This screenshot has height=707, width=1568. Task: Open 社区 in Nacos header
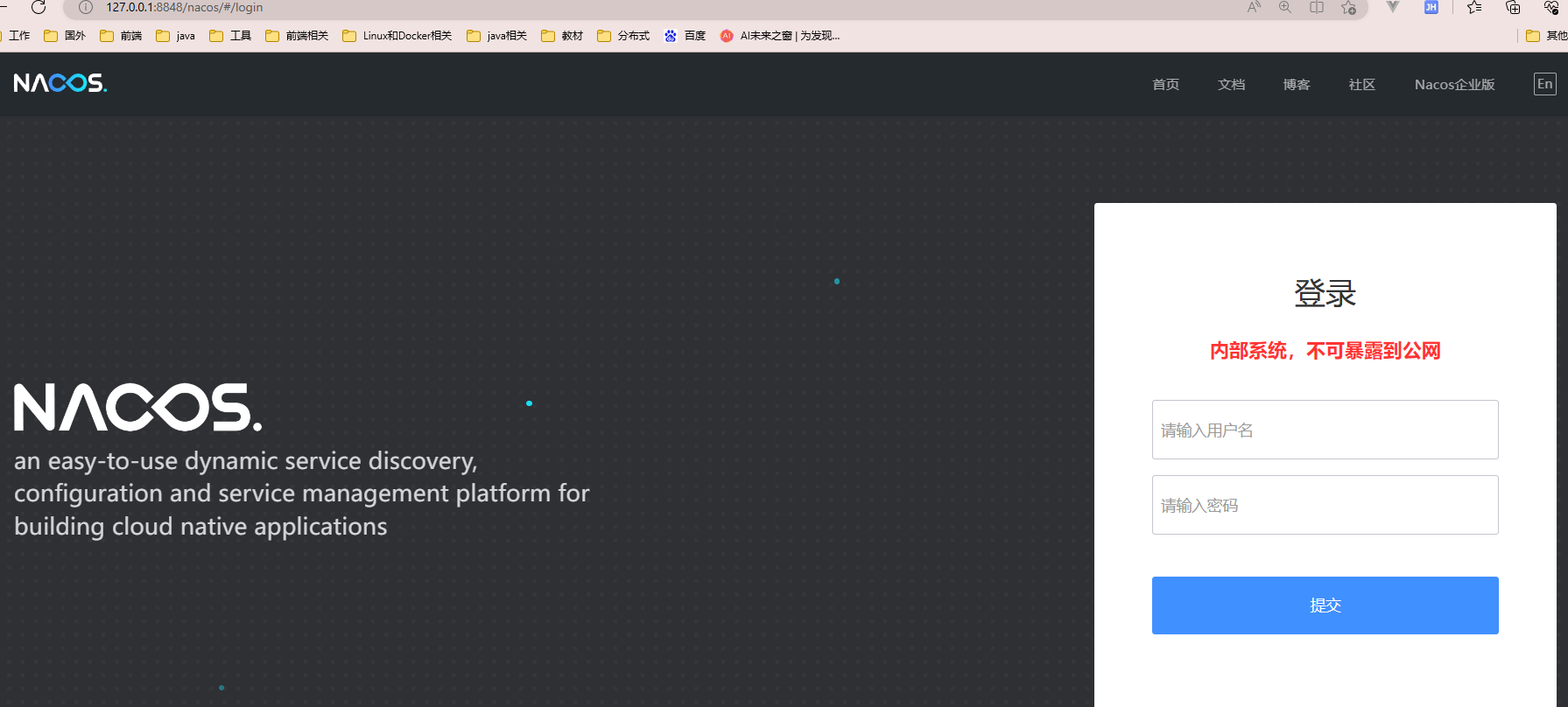(x=1361, y=85)
